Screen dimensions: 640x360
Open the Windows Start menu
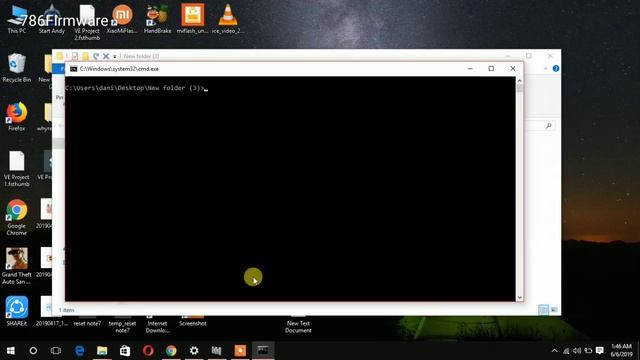pyautogui.click(x=11, y=351)
